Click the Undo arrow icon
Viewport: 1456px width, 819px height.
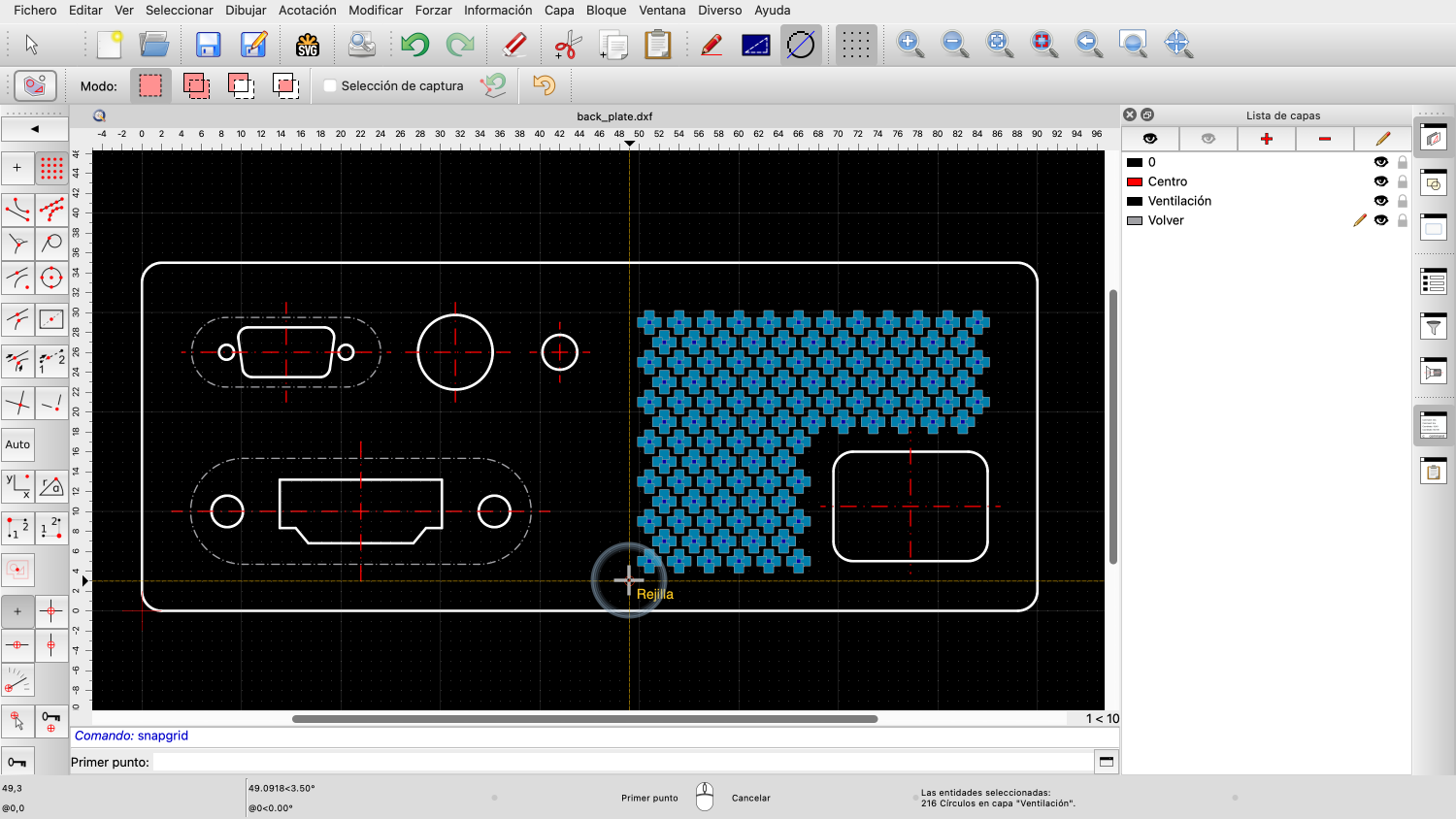pyautogui.click(x=414, y=45)
